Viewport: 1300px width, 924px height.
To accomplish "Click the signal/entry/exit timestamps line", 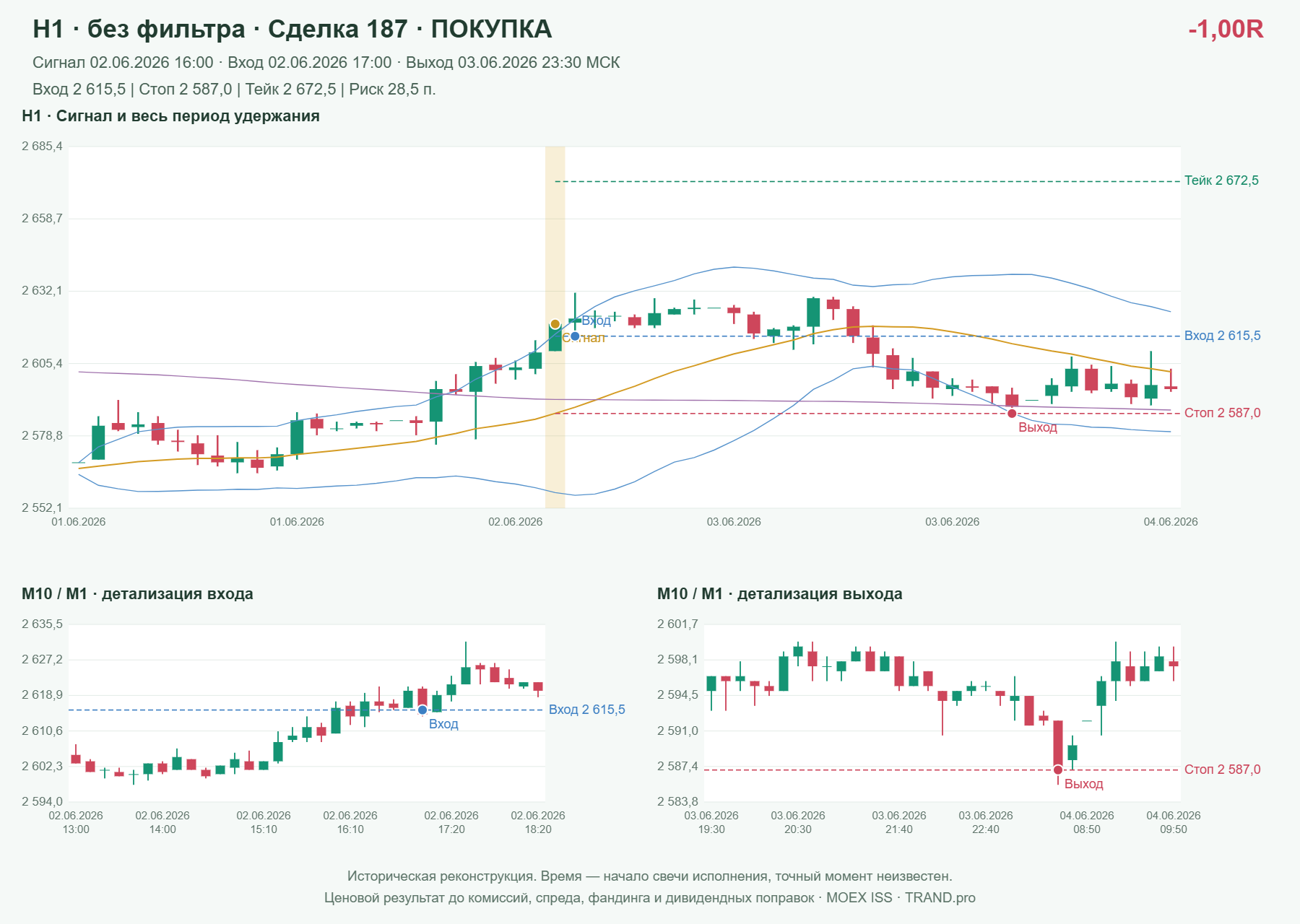I will coord(326,63).
